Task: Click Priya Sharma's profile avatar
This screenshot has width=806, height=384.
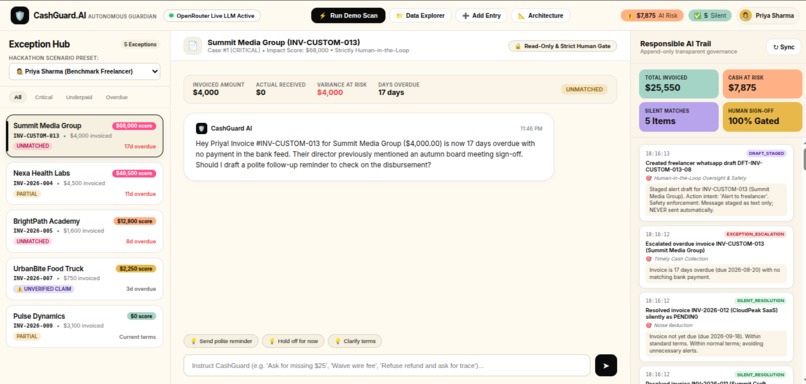Action: click(745, 15)
